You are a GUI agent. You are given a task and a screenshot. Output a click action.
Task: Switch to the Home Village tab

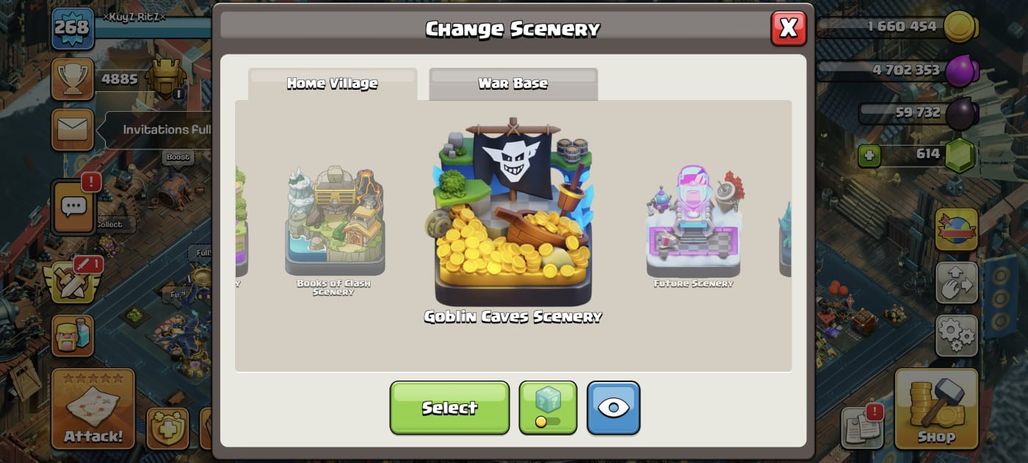pos(332,84)
